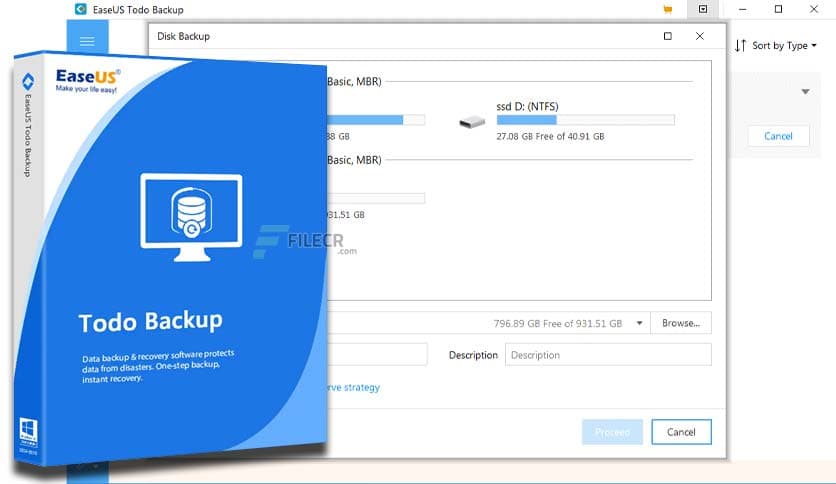Open the hamburger menu in the sidebar
The height and width of the screenshot is (484, 836).
(x=87, y=41)
